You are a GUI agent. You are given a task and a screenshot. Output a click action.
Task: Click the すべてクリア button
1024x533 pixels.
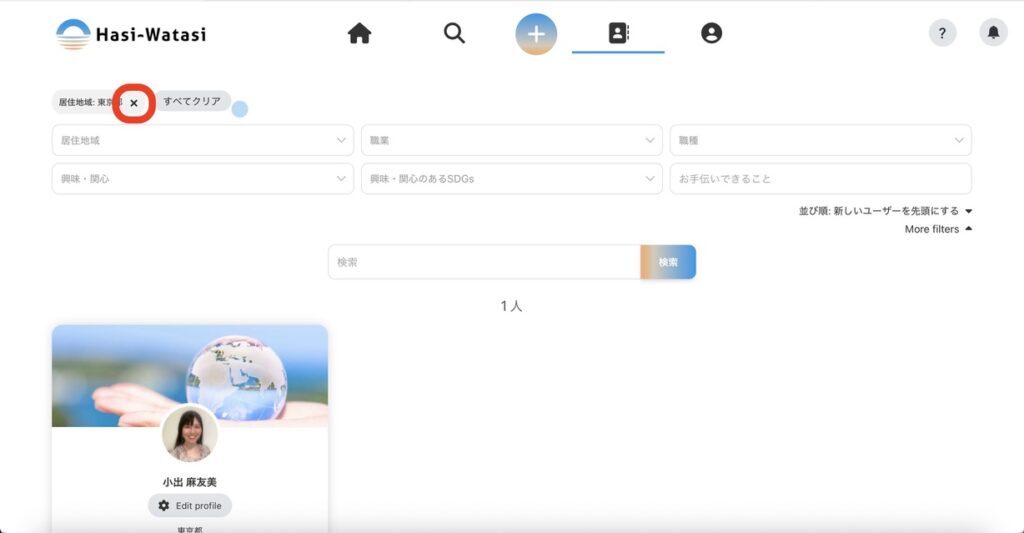click(x=192, y=102)
